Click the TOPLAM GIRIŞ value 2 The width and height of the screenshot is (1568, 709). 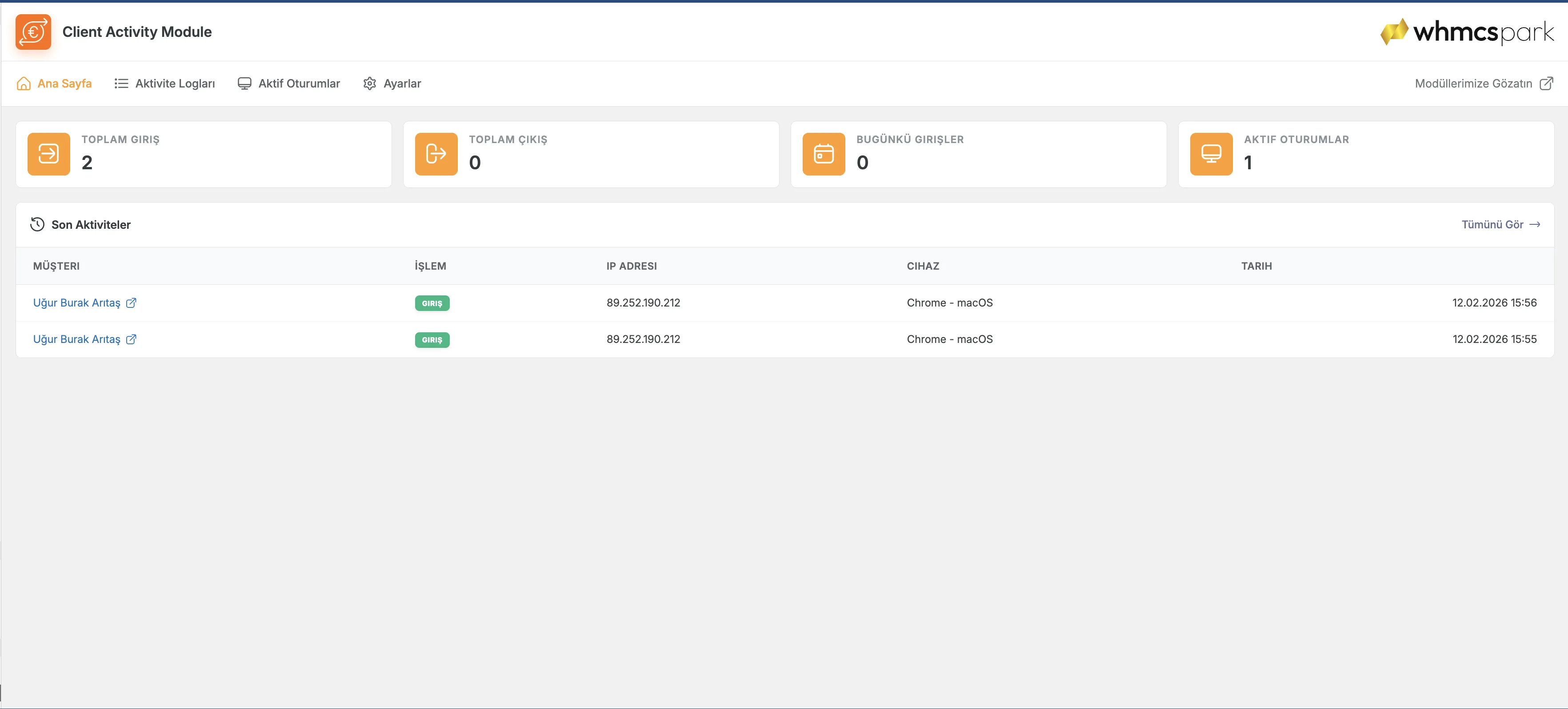point(87,163)
